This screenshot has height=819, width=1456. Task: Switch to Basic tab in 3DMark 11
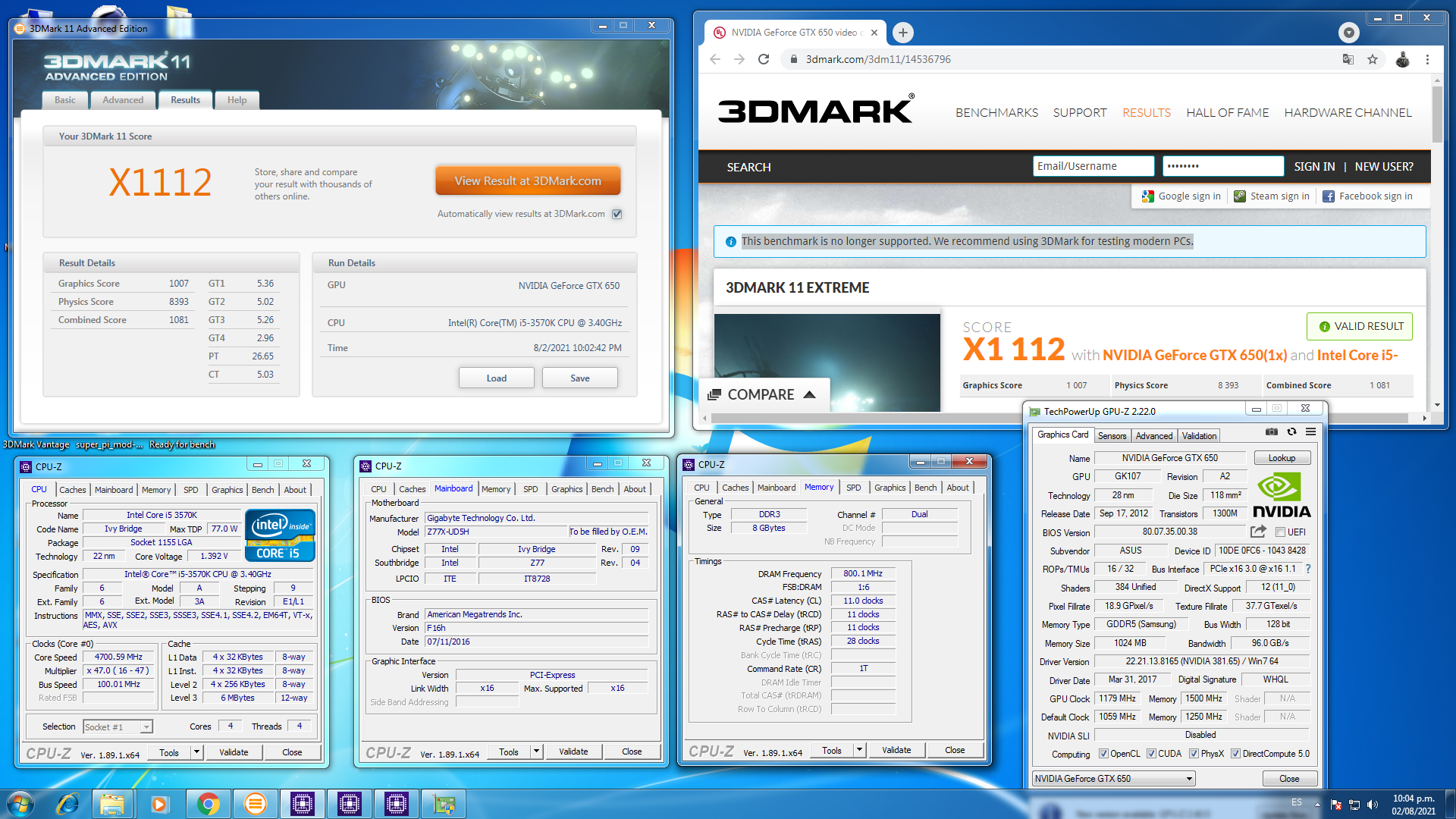coord(65,100)
